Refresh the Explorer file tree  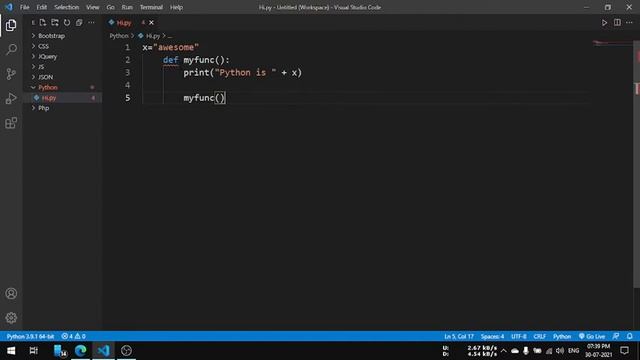tap(67, 22)
